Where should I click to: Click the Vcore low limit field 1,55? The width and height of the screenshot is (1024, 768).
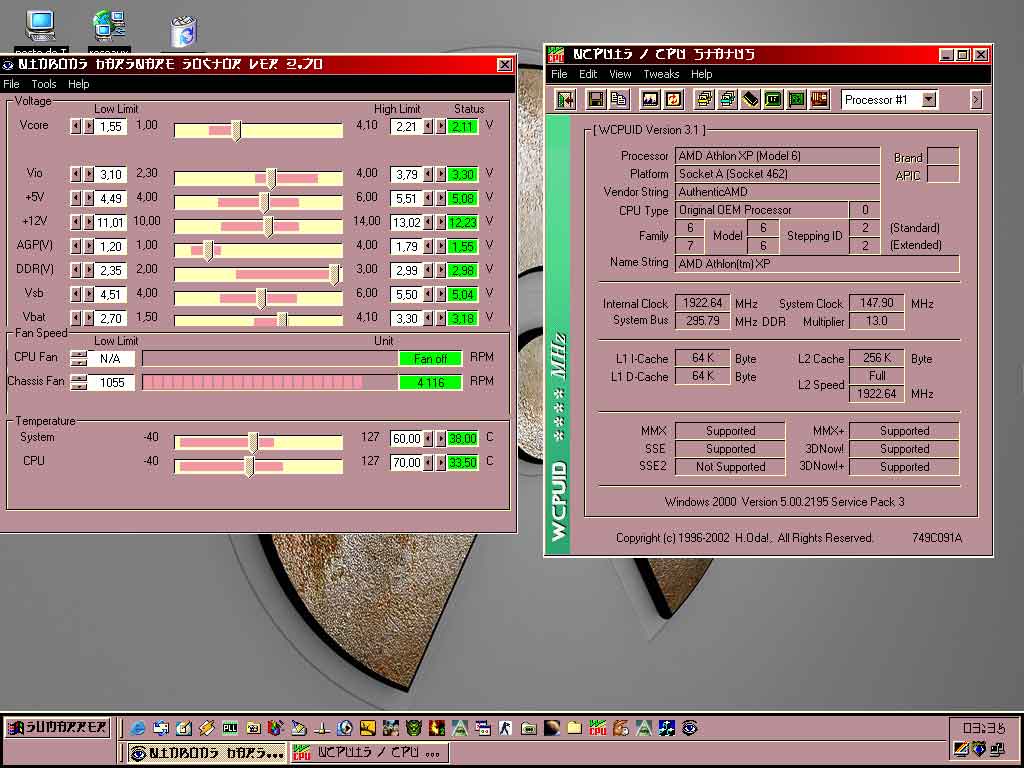(x=110, y=126)
